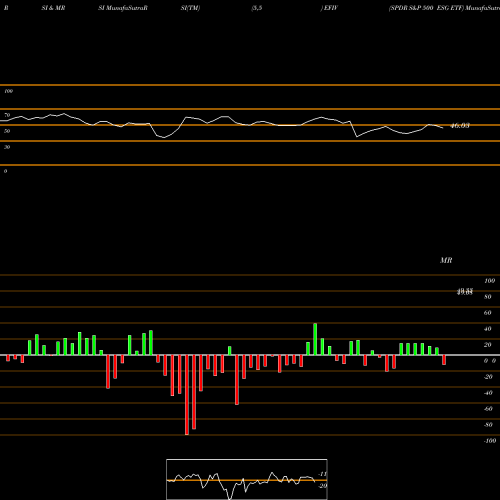Screen dimensions: 500x500
Task: Click the SPDR S&P 500 ESG ETF title
Action: tap(427, 8)
